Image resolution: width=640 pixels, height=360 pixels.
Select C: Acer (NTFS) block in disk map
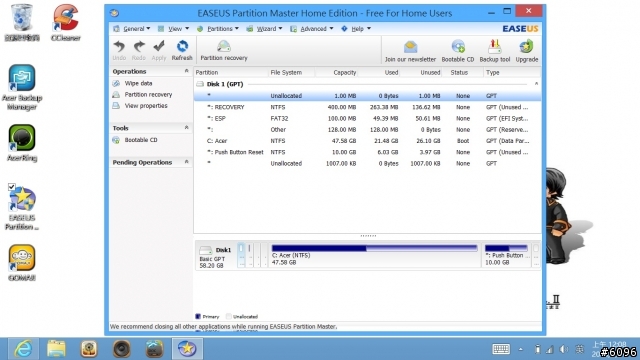point(374,255)
